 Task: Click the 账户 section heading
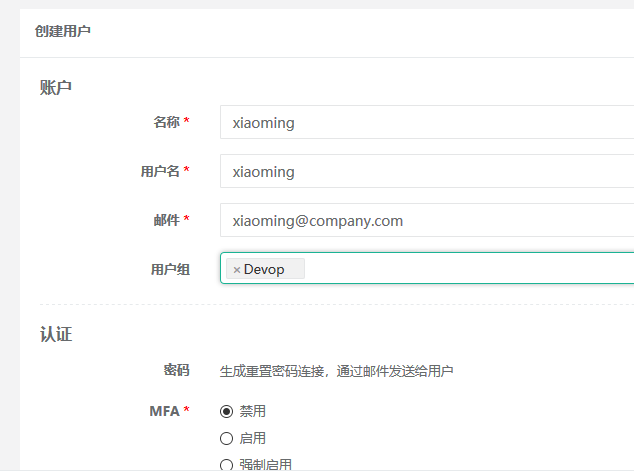click(56, 87)
